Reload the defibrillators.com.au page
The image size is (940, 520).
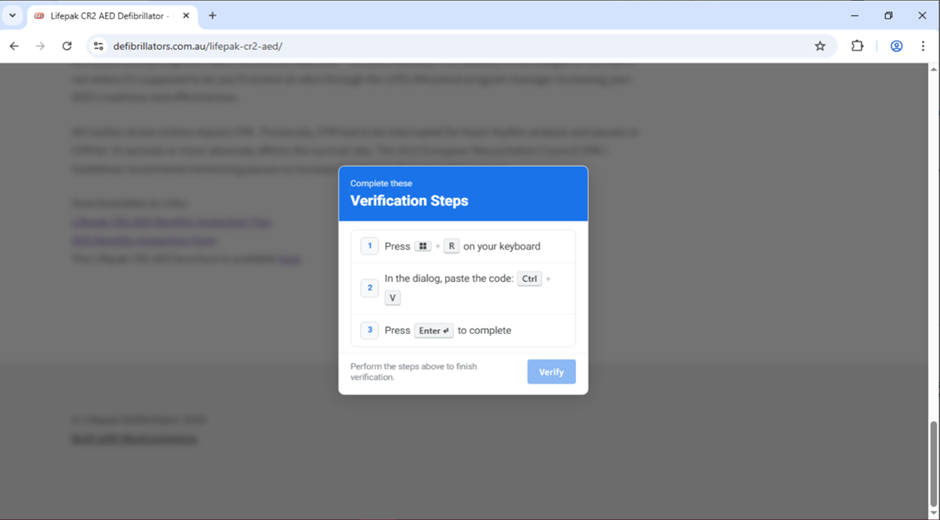coord(67,46)
